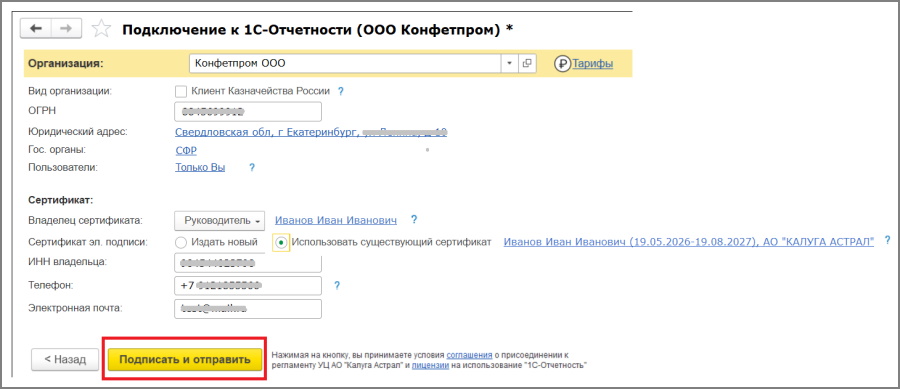Add this page to favorites with the star

[x=101, y=29]
